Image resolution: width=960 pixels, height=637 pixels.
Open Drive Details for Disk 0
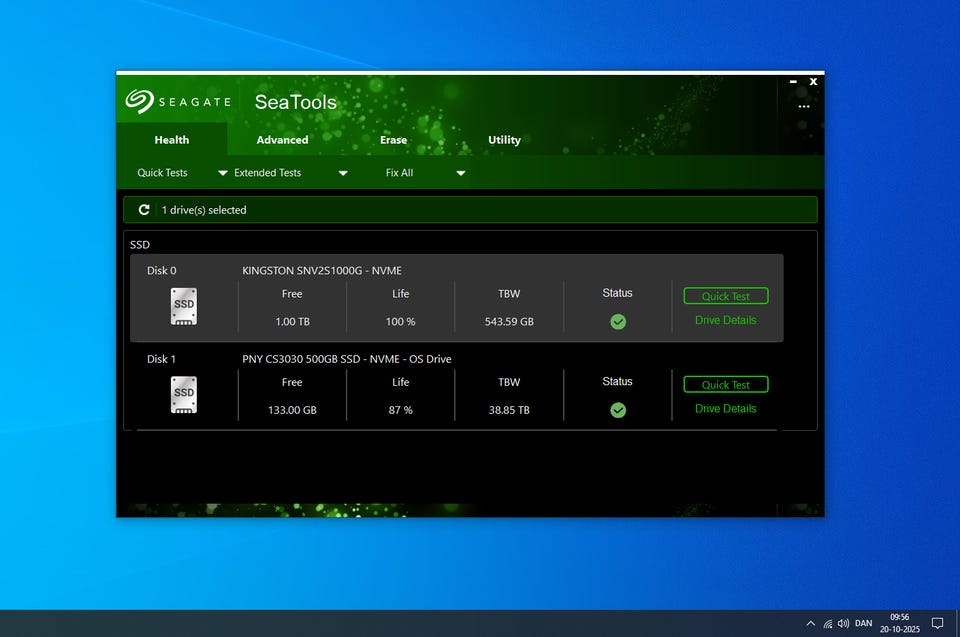pyautogui.click(x=726, y=320)
